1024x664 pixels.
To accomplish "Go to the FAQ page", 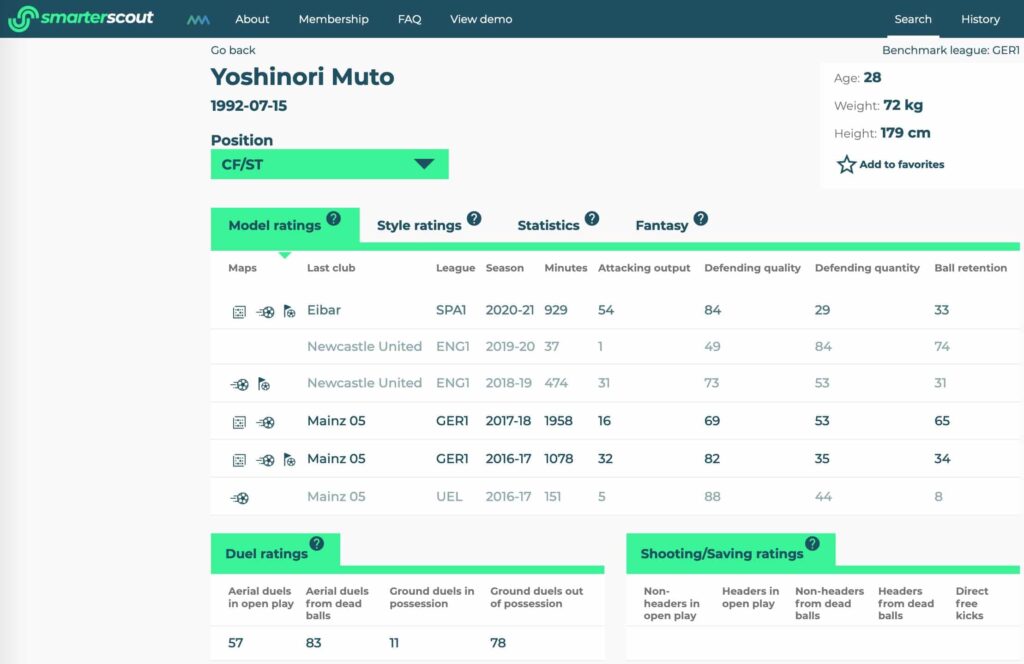I will coord(409,19).
